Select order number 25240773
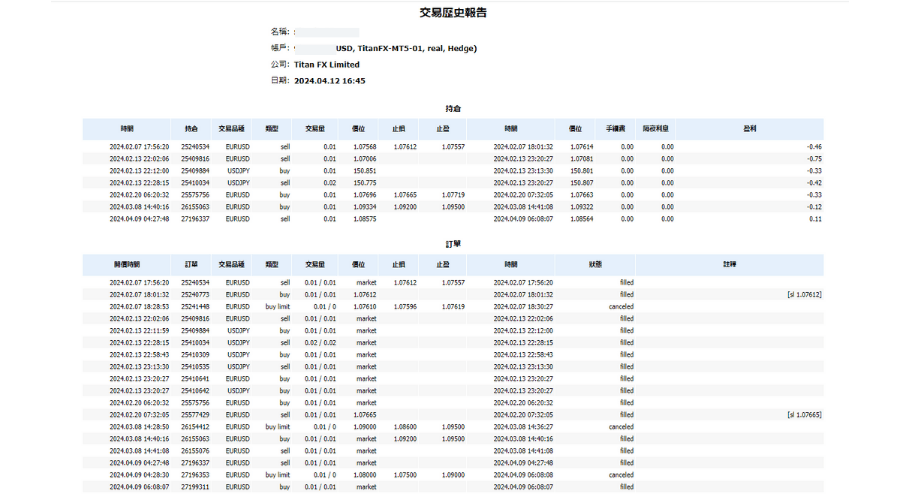 pos(196,295)
